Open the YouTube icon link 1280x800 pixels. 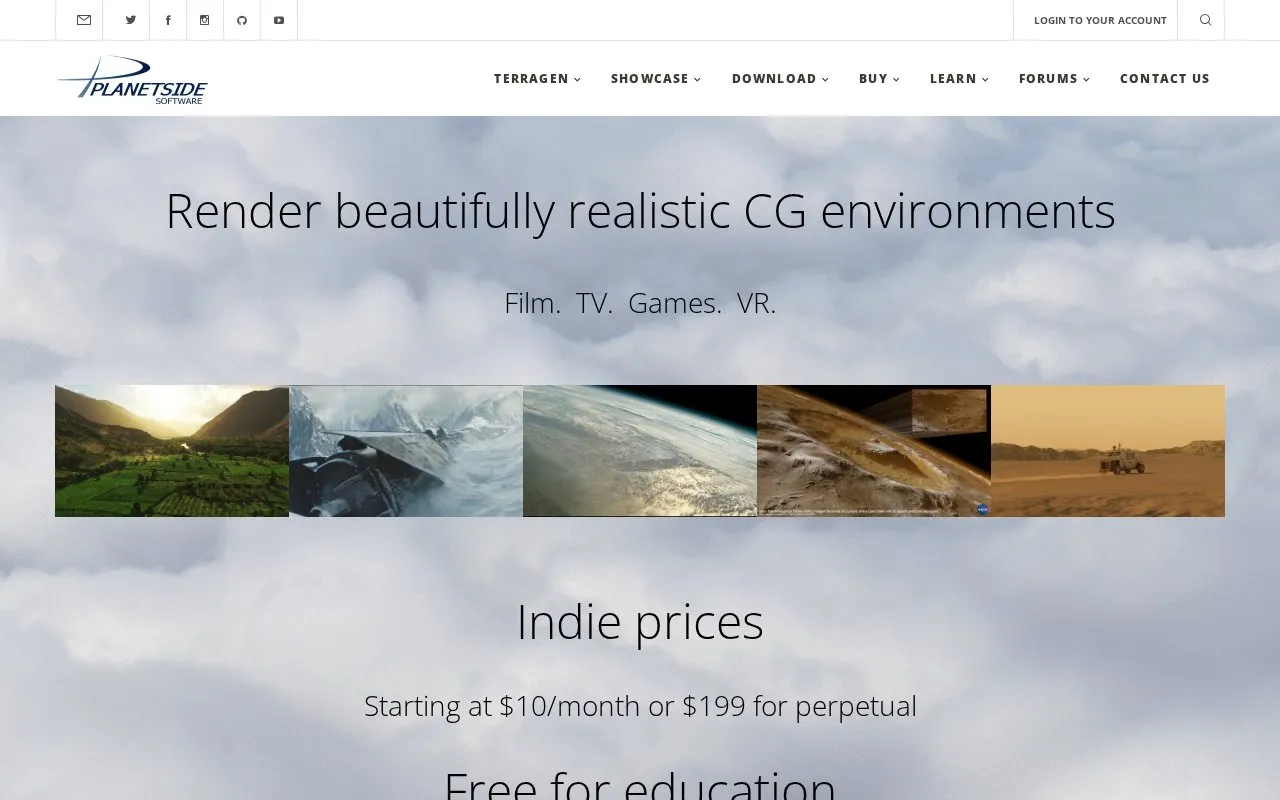tap(279, 20)
